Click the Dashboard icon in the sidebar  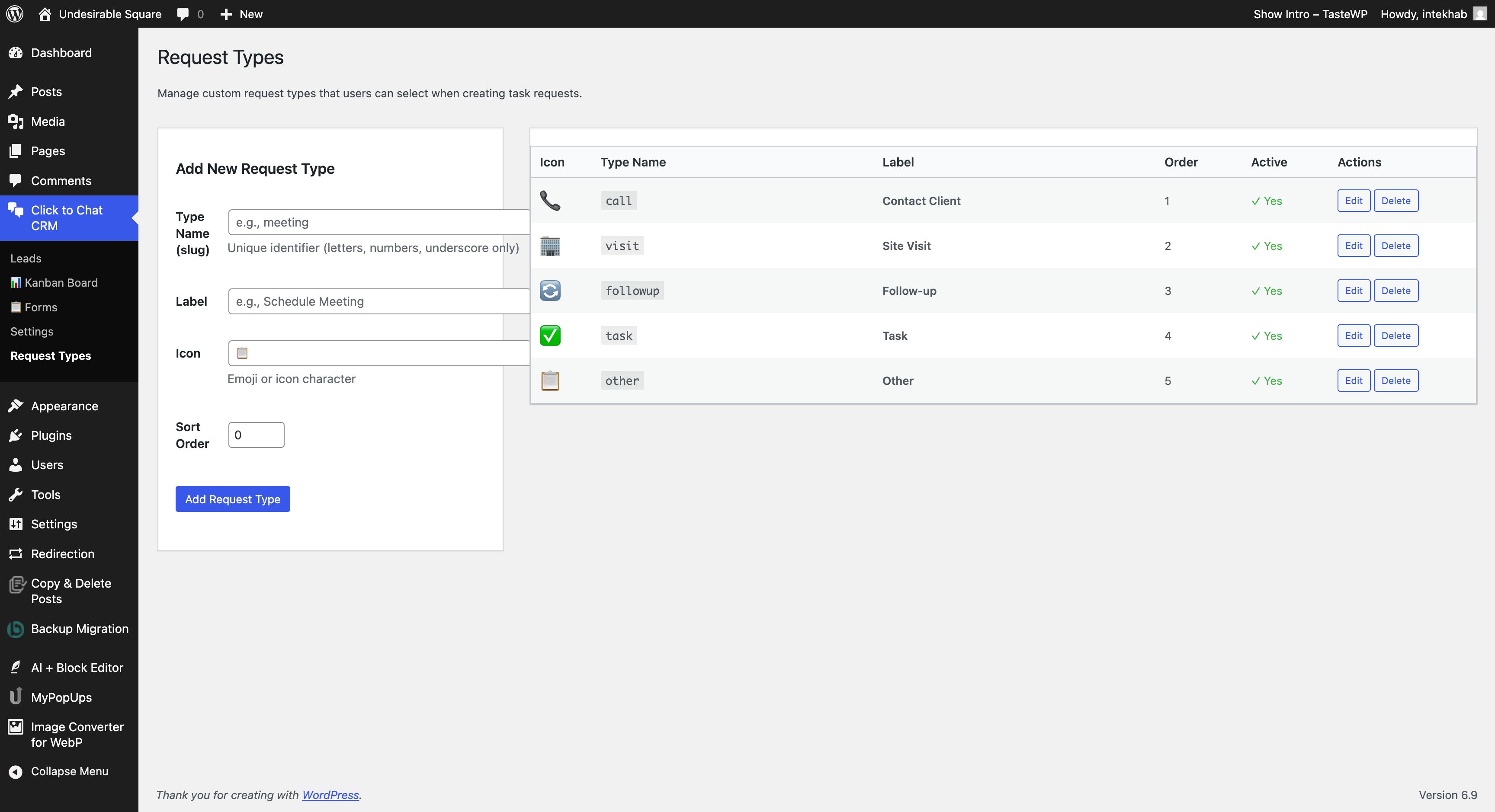coord(16,53)
